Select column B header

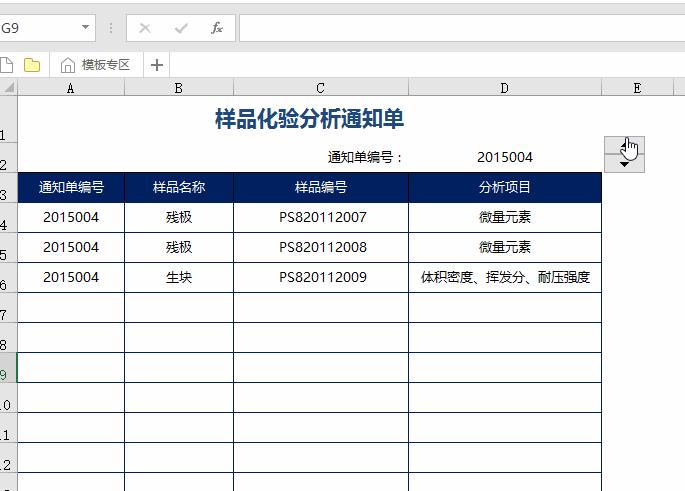coord(179,88)
